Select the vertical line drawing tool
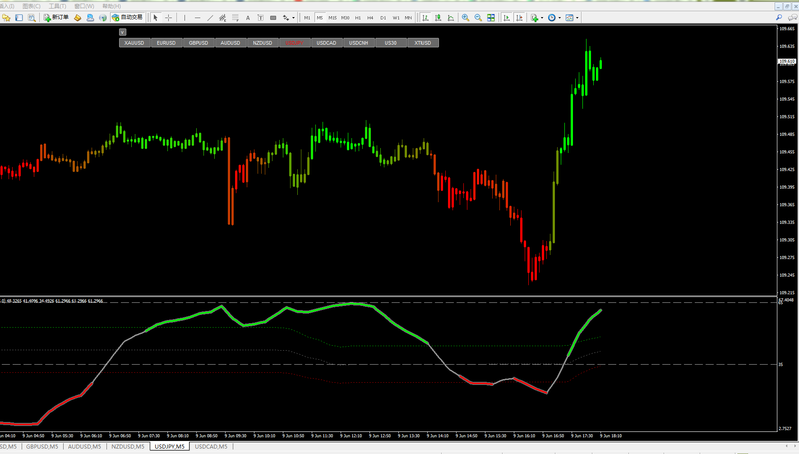Viewport: 799px width, 454px height. click(184, 18)
